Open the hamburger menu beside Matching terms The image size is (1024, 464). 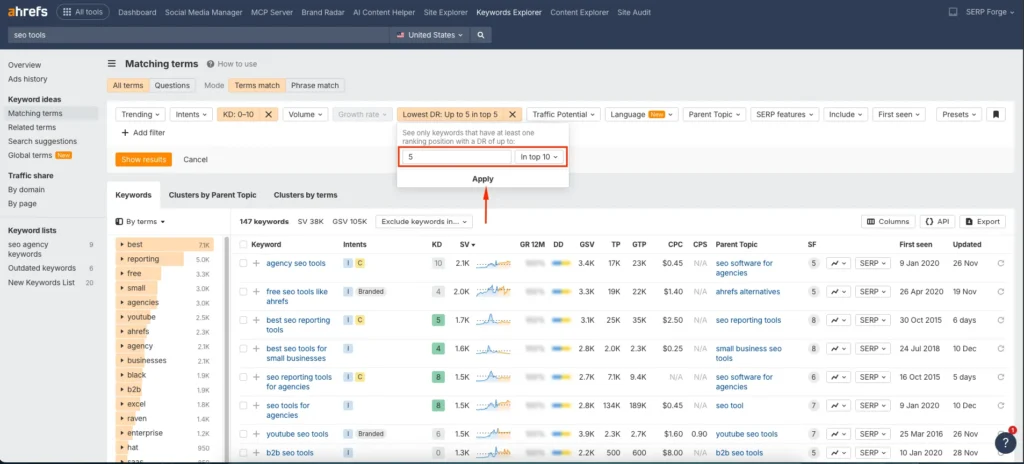coord(112,63)
